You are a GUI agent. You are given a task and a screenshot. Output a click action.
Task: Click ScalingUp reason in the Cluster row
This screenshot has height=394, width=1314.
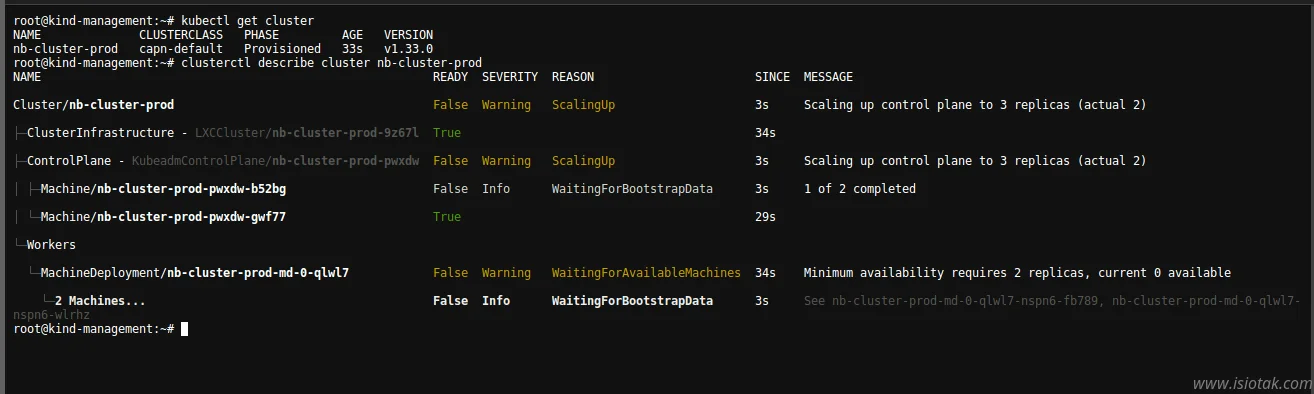(x=583, y=104)
